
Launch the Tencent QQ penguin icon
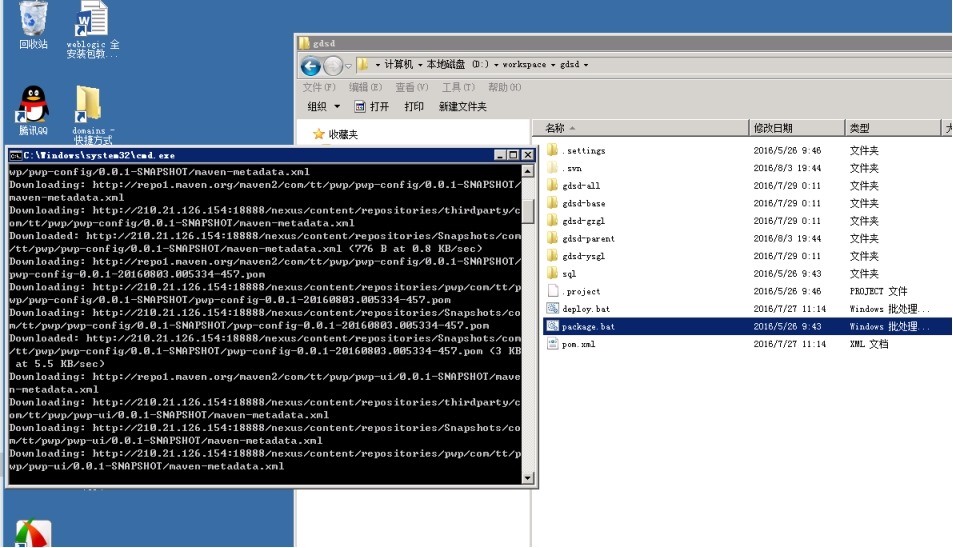tap(32, 104)
